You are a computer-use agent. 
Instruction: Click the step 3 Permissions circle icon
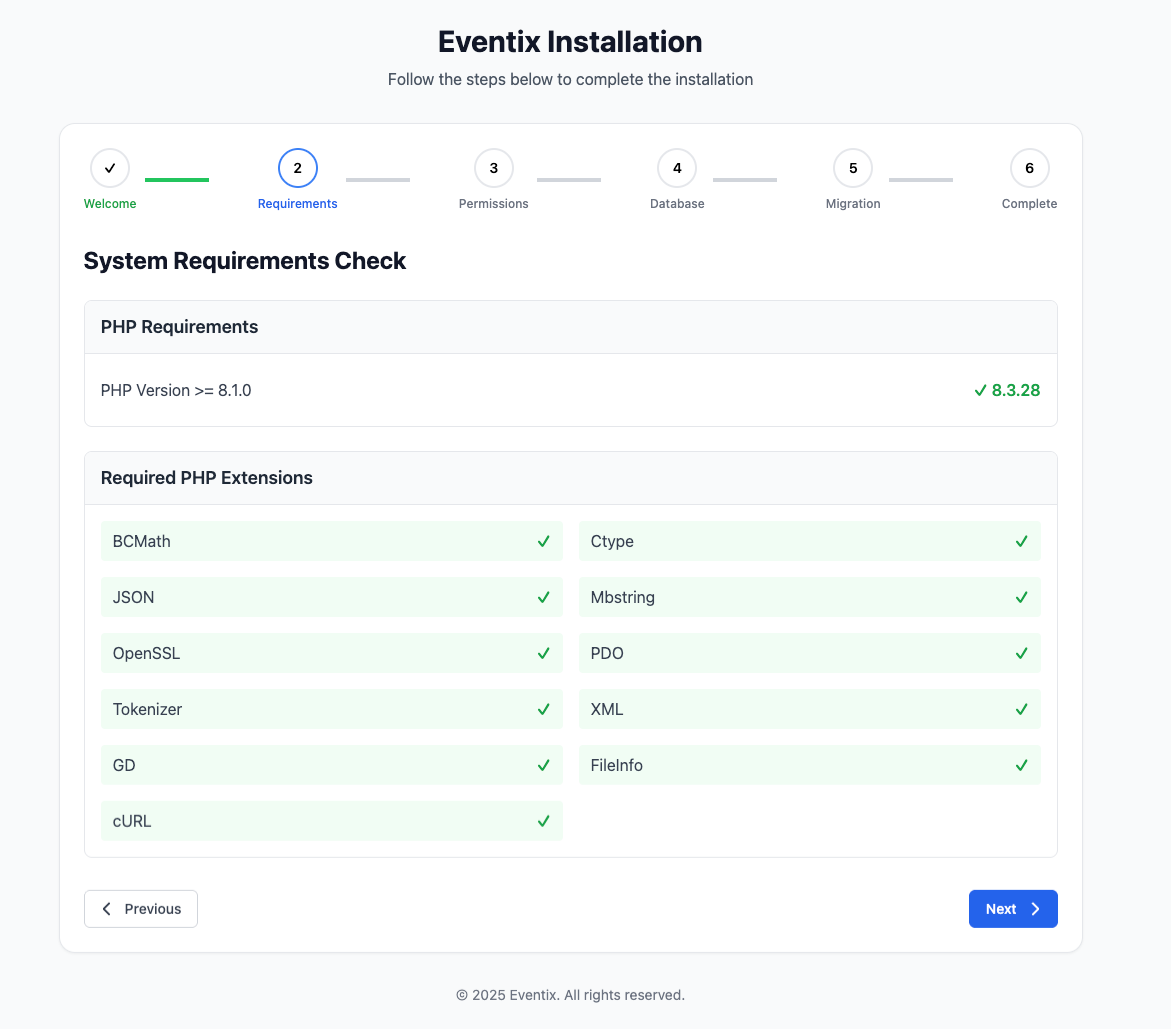point(493,168)
